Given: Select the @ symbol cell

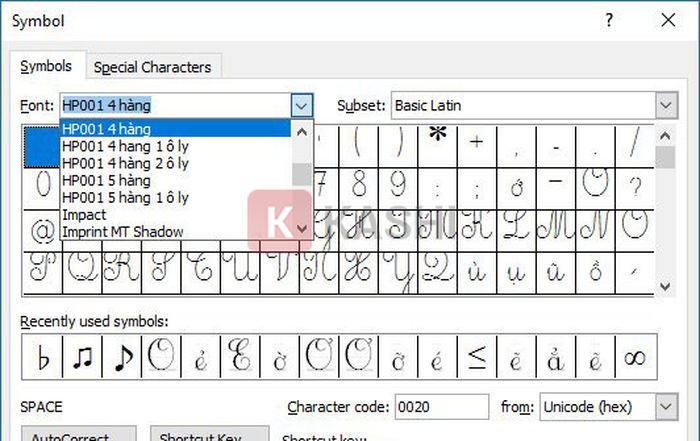Looking at the screenshot, I should click(x=42, y=231).
